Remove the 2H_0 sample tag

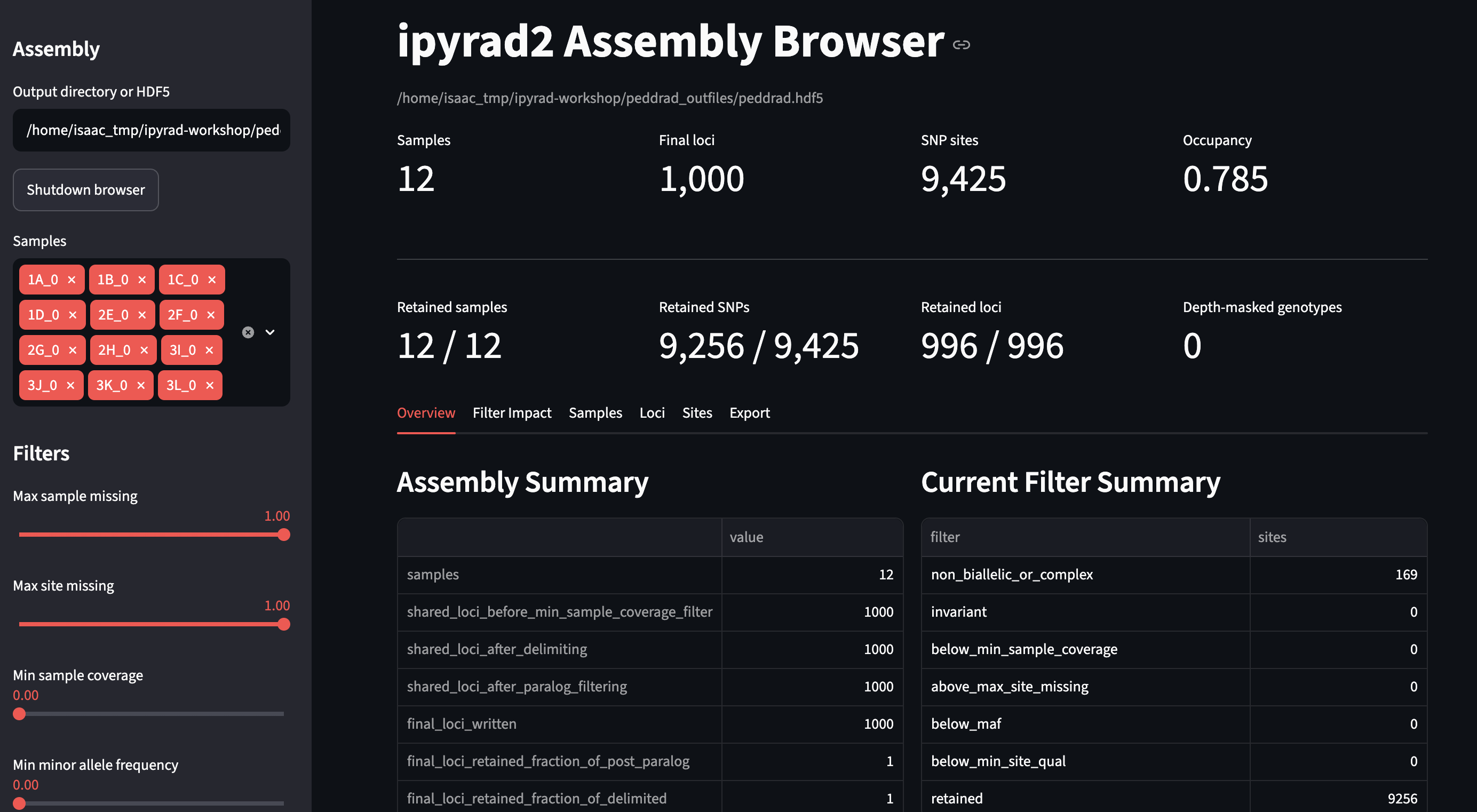pyautogui.click(x=144, y=350)
